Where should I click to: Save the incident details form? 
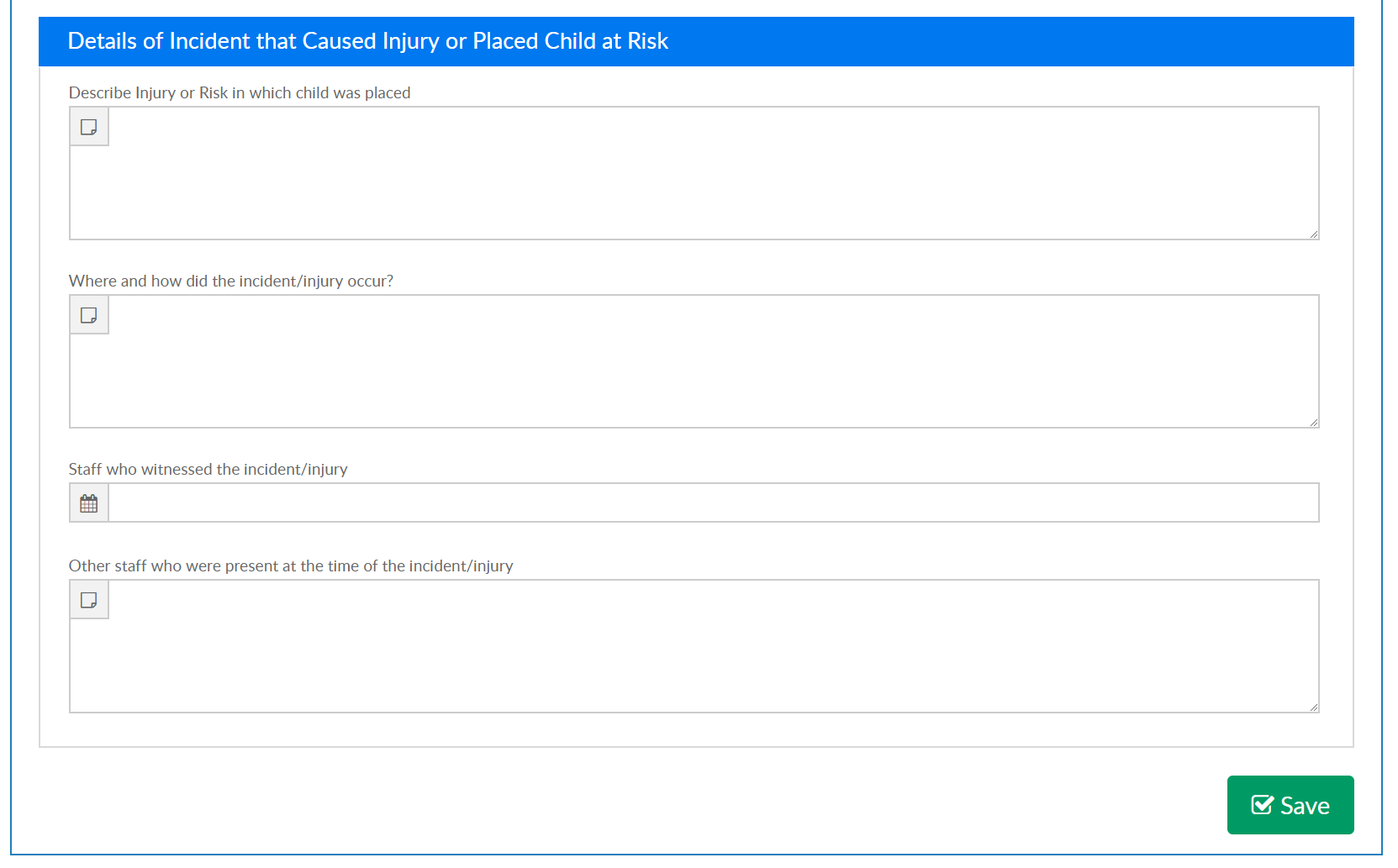coord(1290,805)
